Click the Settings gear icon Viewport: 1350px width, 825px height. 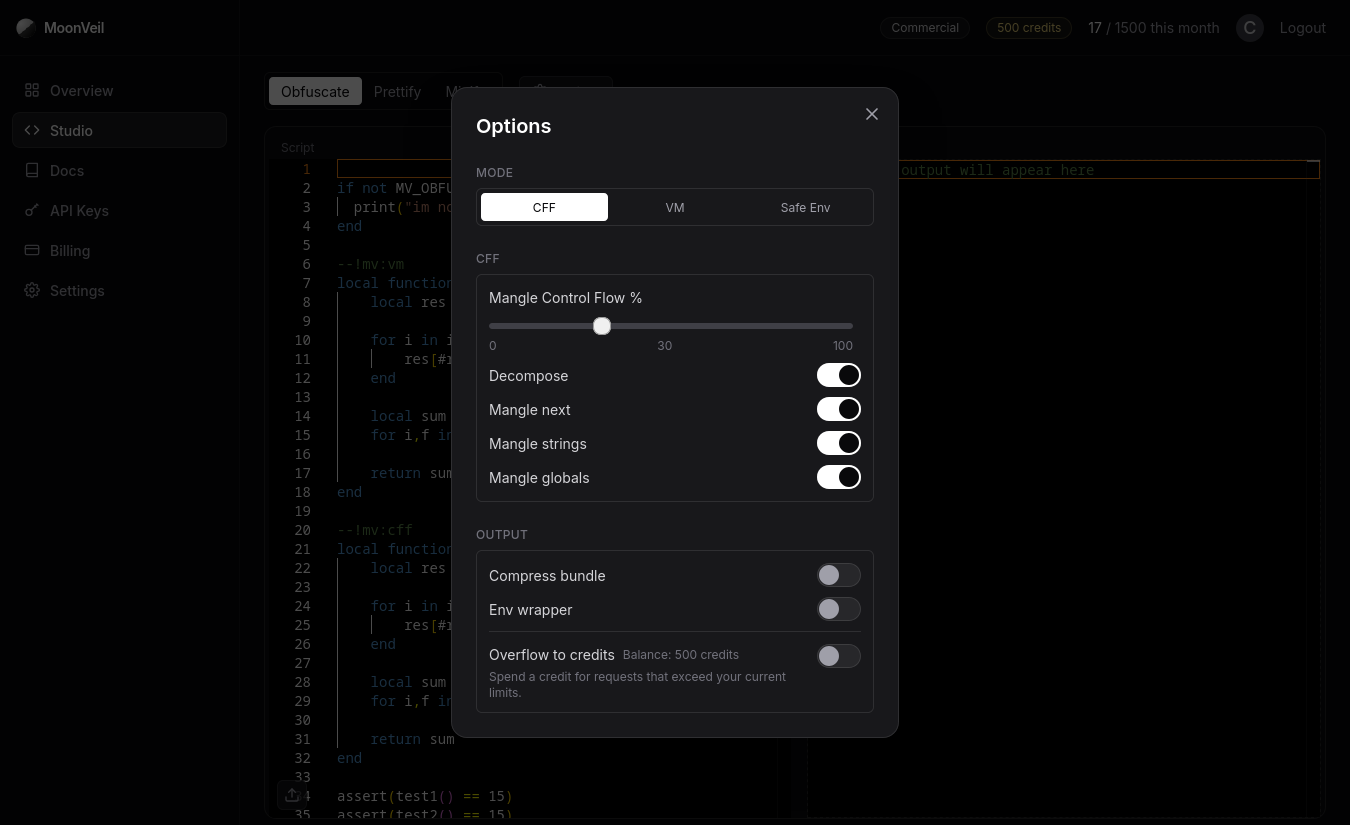point(32,290)
